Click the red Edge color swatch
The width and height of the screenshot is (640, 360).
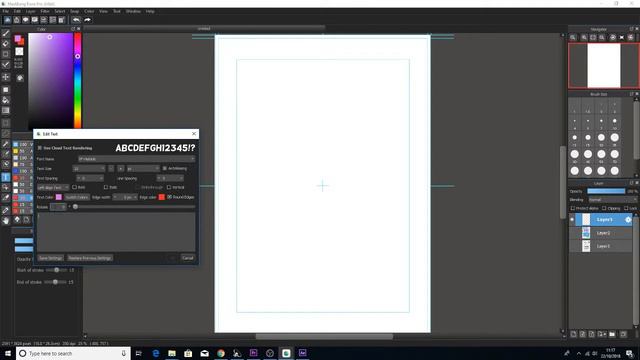[x=162, y=197]
